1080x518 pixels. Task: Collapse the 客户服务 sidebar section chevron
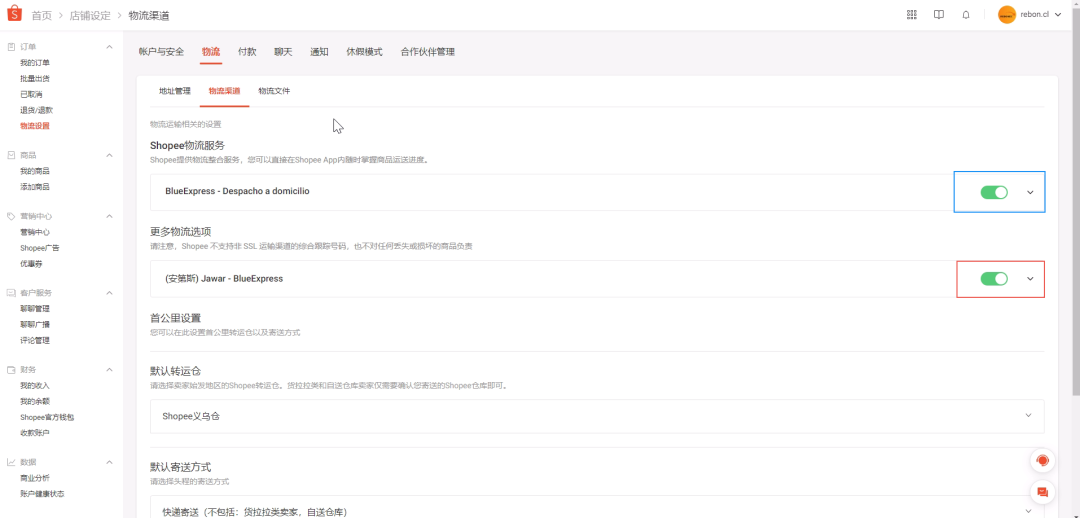point(109,293)
